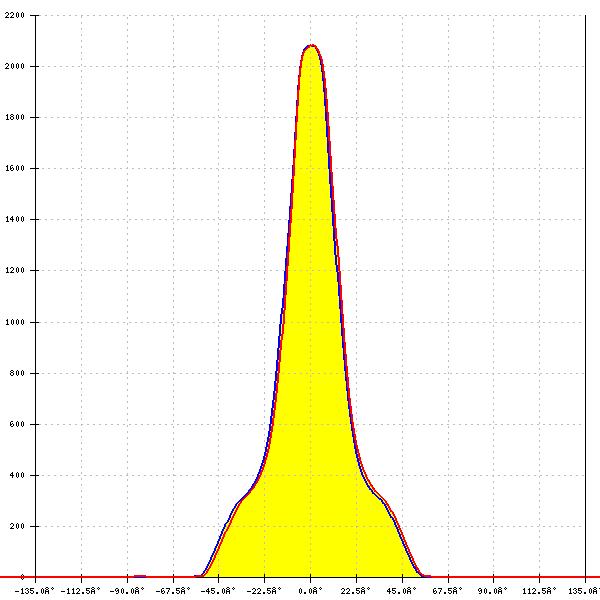
Task: Click the -135.0 degree x-axis label
Action: [35, 591]
